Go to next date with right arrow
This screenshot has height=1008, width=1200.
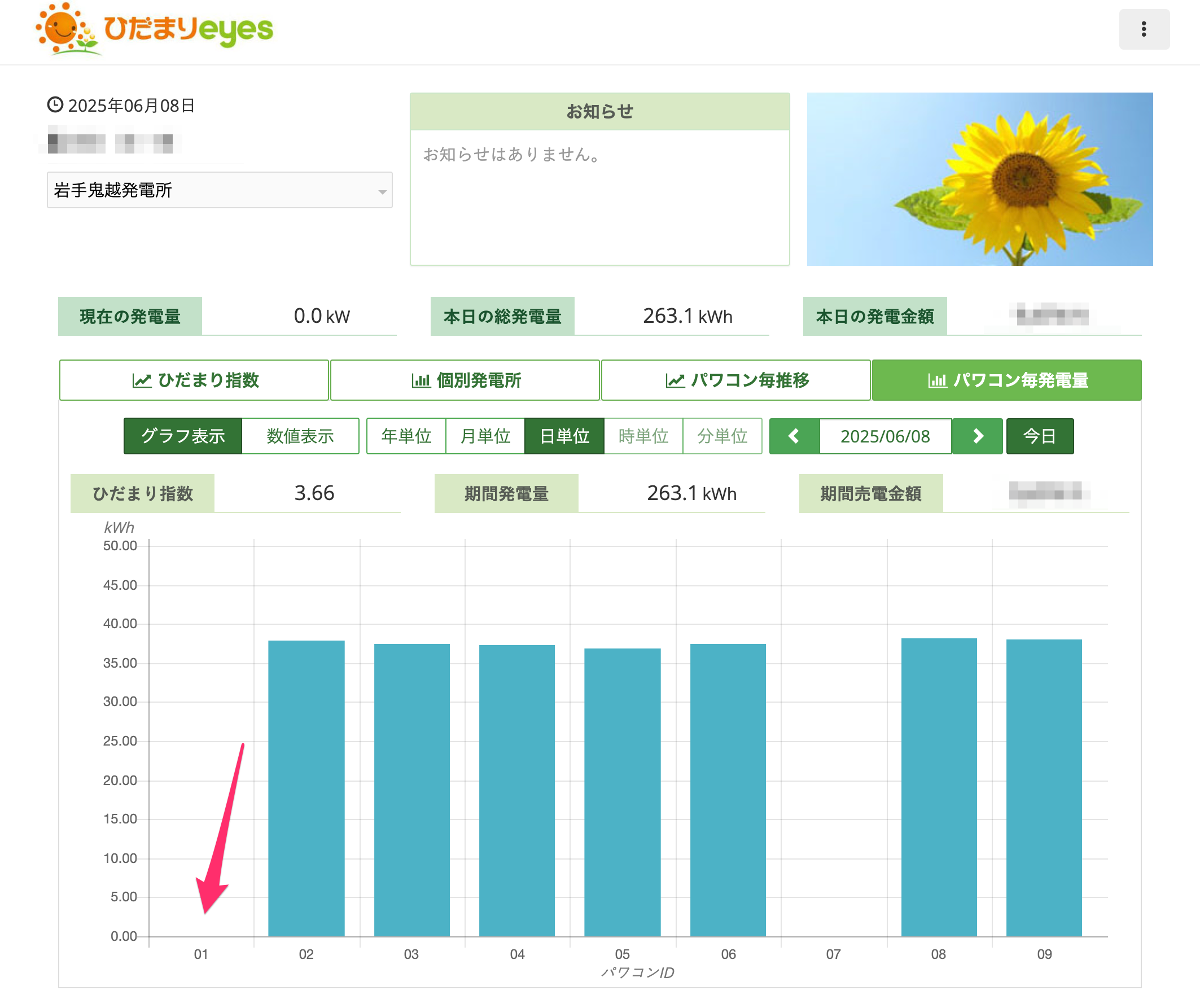coord(977,436)
